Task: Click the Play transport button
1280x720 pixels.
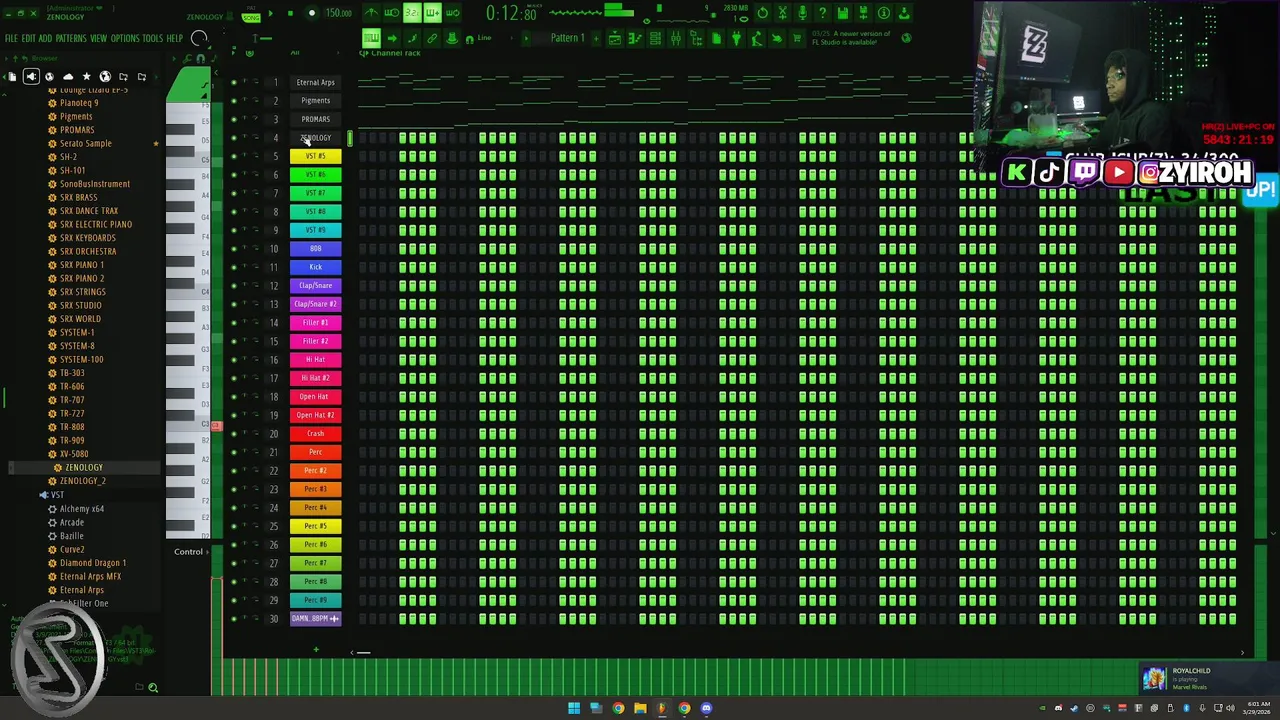Action: (x=270, y=14)
